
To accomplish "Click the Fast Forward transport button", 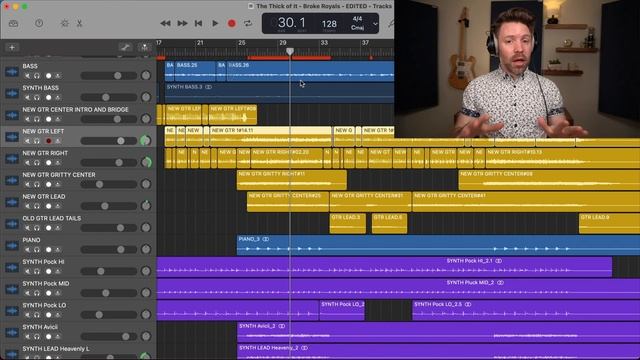I will 182,23.
